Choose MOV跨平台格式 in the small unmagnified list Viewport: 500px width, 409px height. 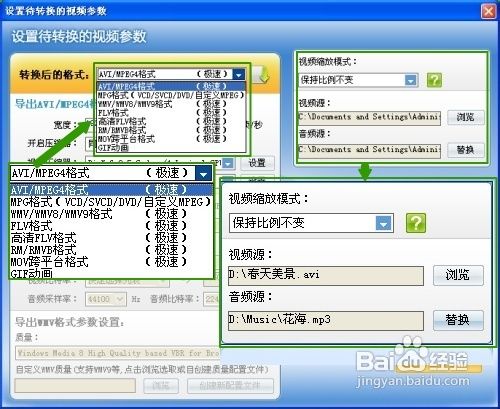pos(171,139)
